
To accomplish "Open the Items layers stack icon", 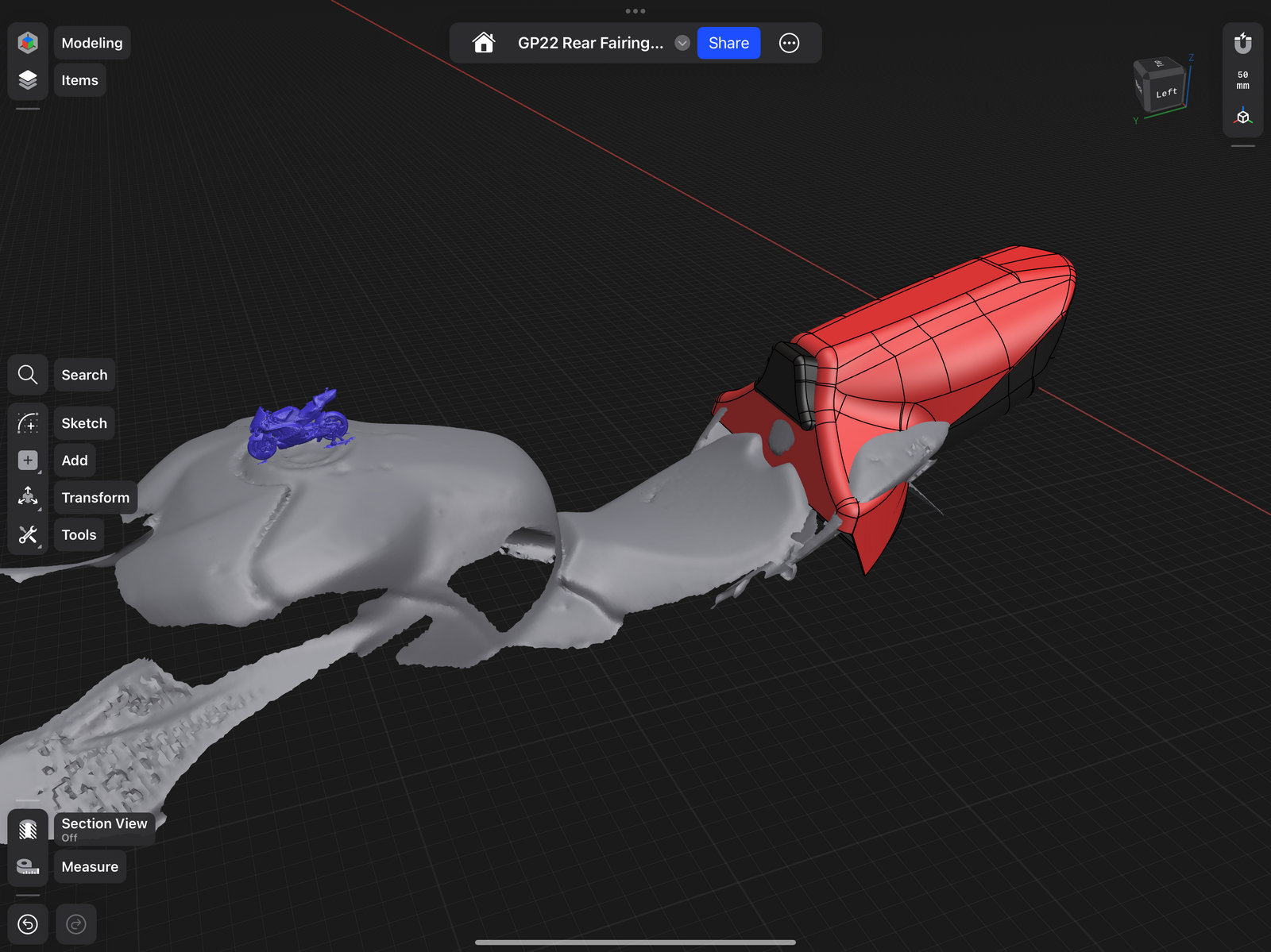I will click(x=28, y=80).
